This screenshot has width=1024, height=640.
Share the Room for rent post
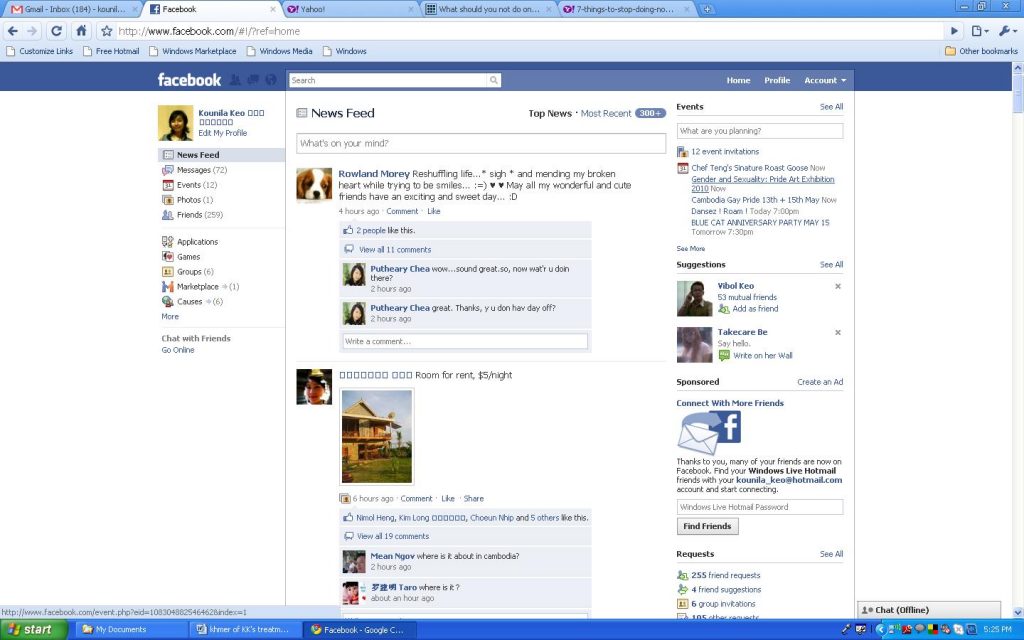tap(473, 498)
